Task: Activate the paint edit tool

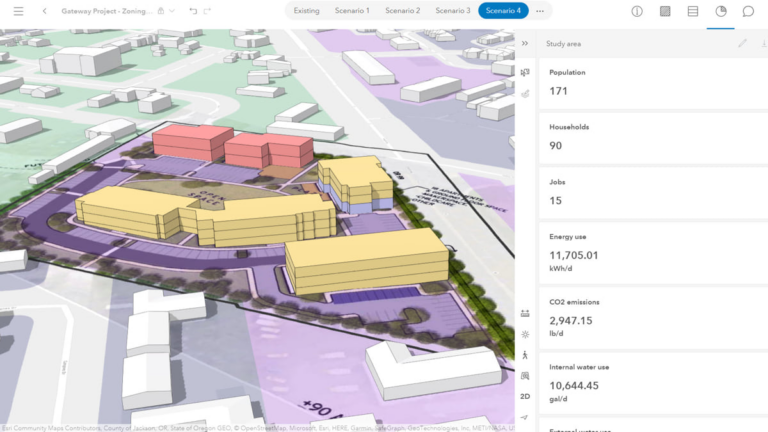Action: pyautogui.click(x=525, y=94)
